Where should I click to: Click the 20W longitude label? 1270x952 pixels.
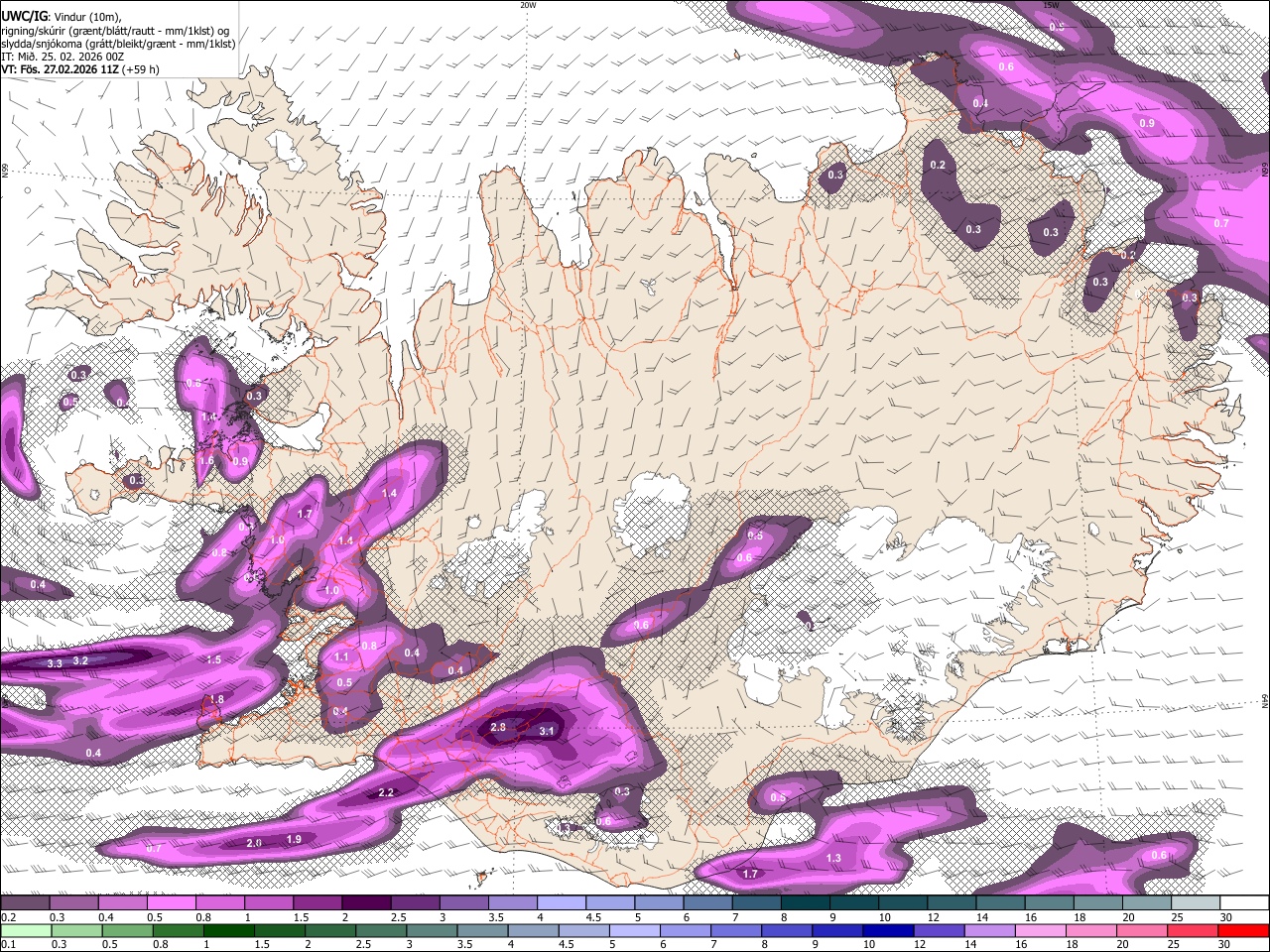pos(528,5)
